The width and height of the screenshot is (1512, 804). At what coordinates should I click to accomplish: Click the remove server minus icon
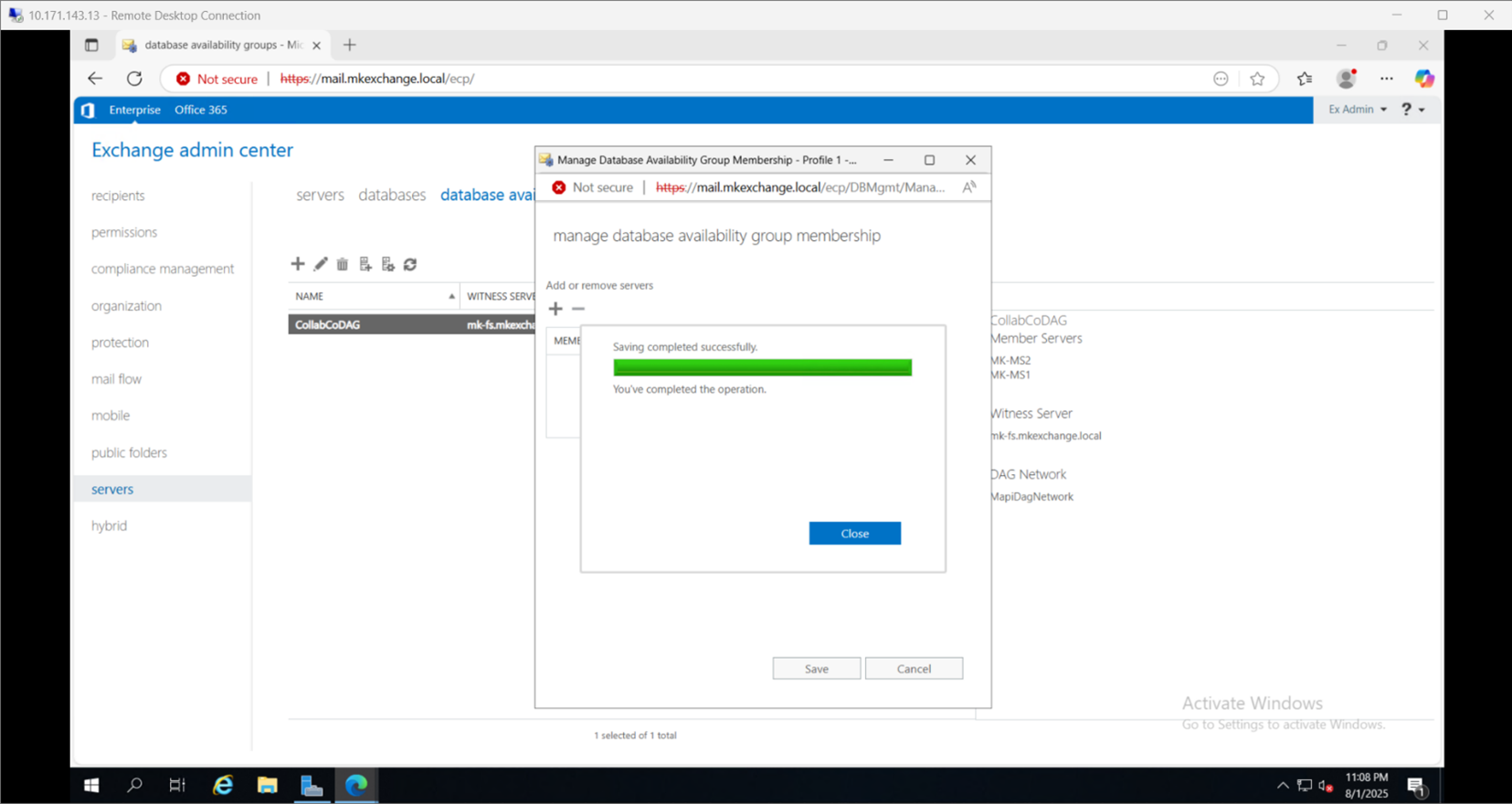click(x=578, y=309)
